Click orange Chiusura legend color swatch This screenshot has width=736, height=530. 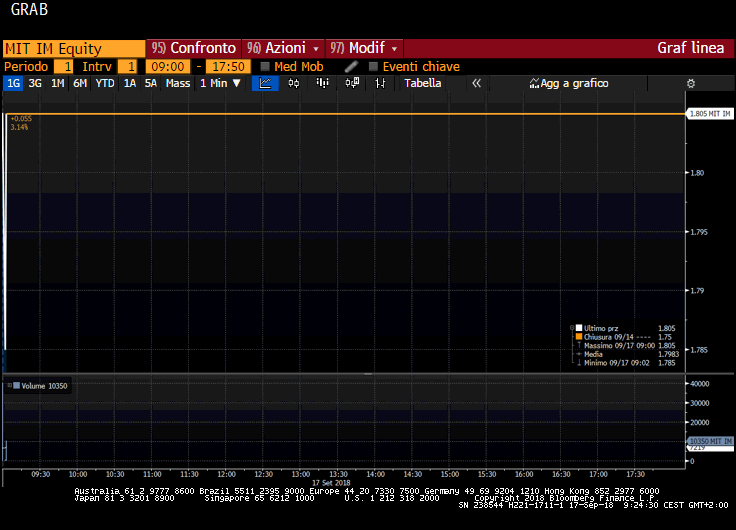[x=578, y=337]
